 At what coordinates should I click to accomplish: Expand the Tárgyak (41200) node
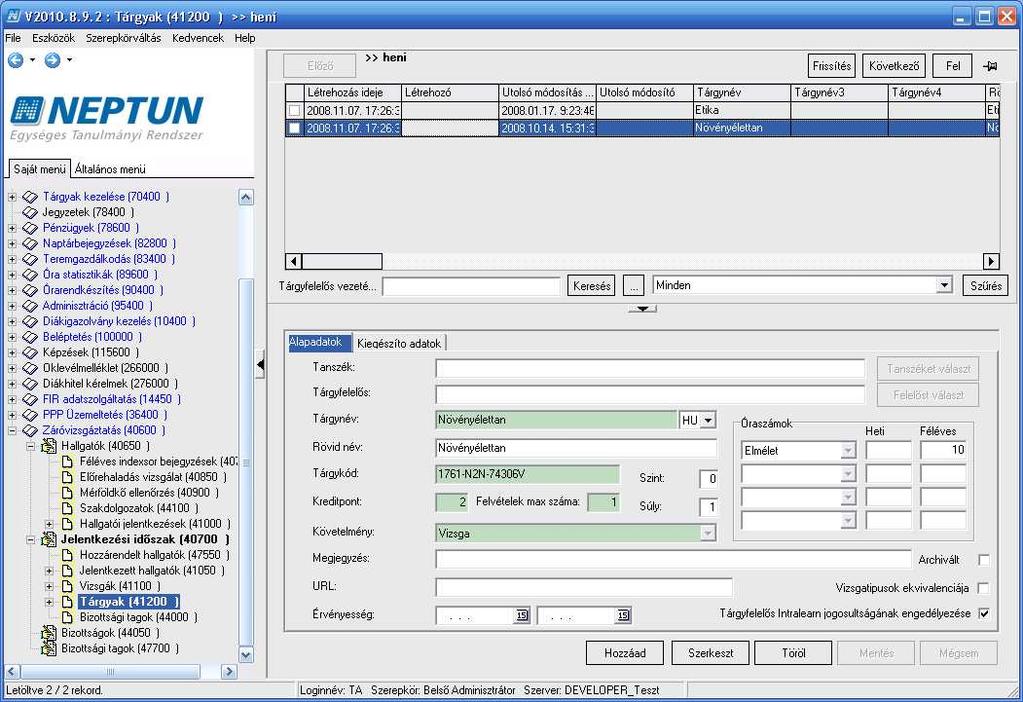(49, 602)
